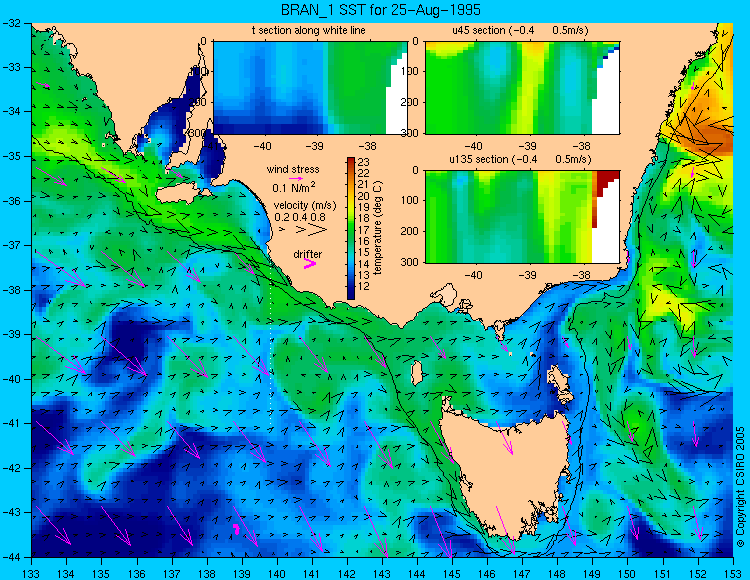Click Kangaroo Island near 137E, 36S
The width and height of the screenshot is (750, 580).
coord(182,194)
